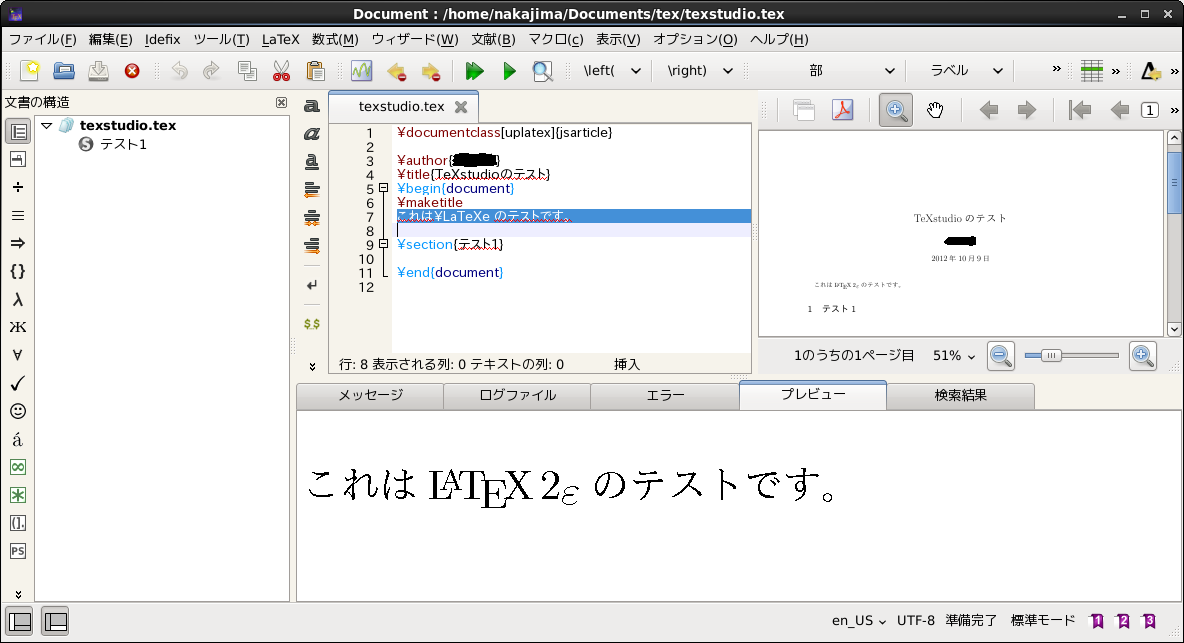Open the ラベル reference dropdown
Screen dimensions: 1184x643
point(997,71)
